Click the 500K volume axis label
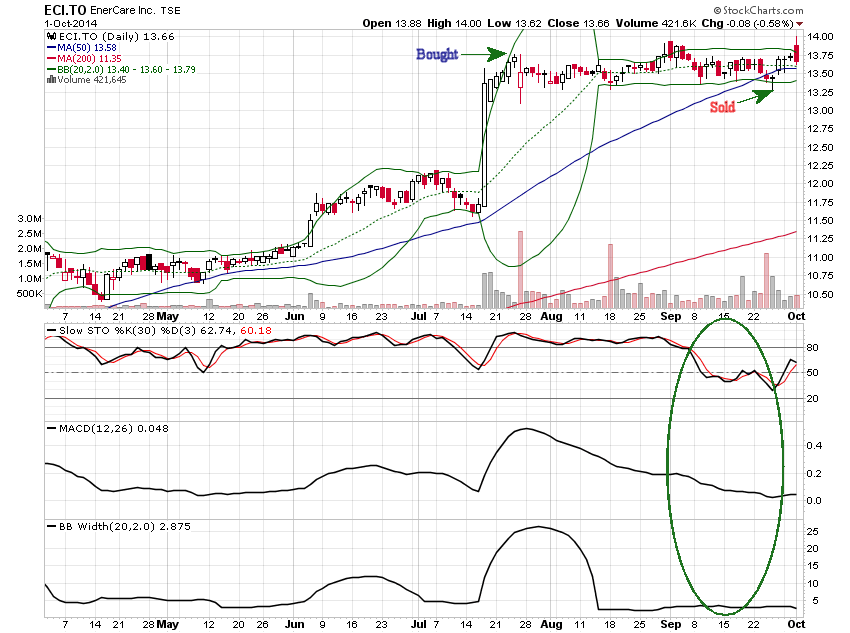 coord(29,294)
